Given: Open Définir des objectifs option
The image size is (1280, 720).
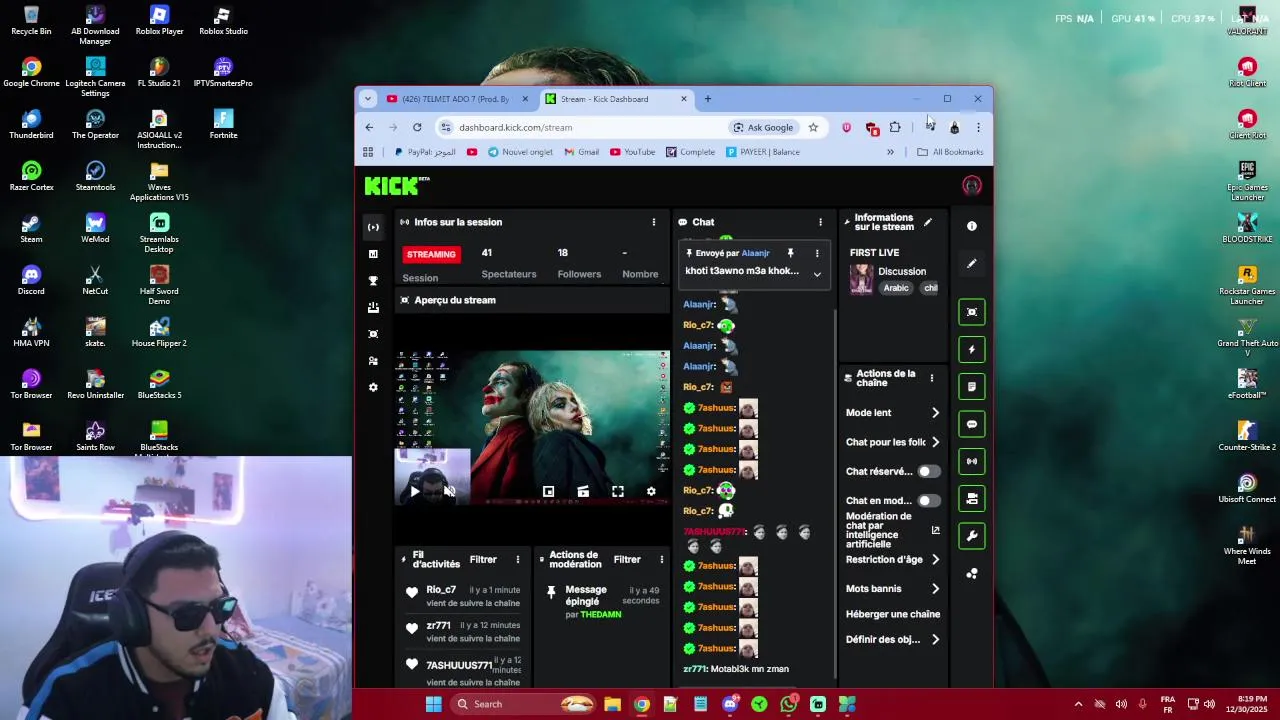Looking at the screenshot, I should (893, 640).
